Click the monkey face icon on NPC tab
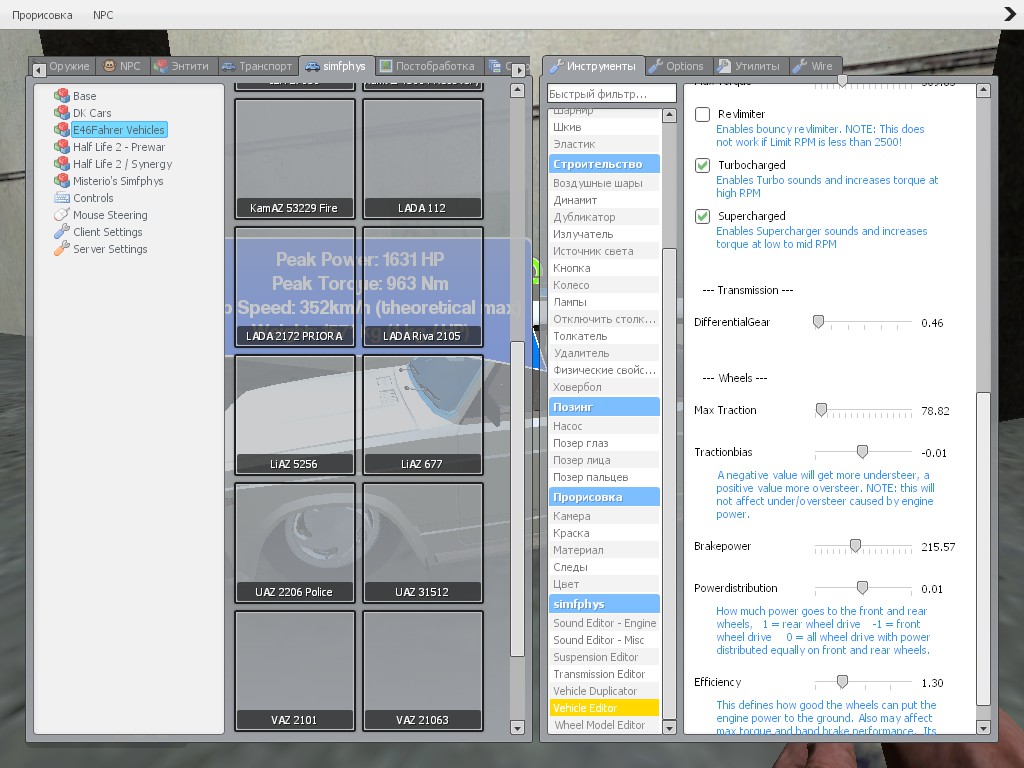This screenshot has width=1024, height=768. (x=110, y=66)
